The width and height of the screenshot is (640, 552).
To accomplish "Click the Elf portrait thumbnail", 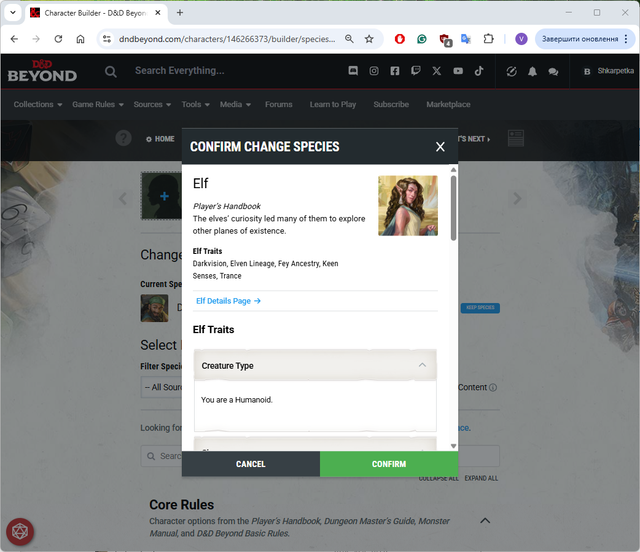I will tap(408, 206).
